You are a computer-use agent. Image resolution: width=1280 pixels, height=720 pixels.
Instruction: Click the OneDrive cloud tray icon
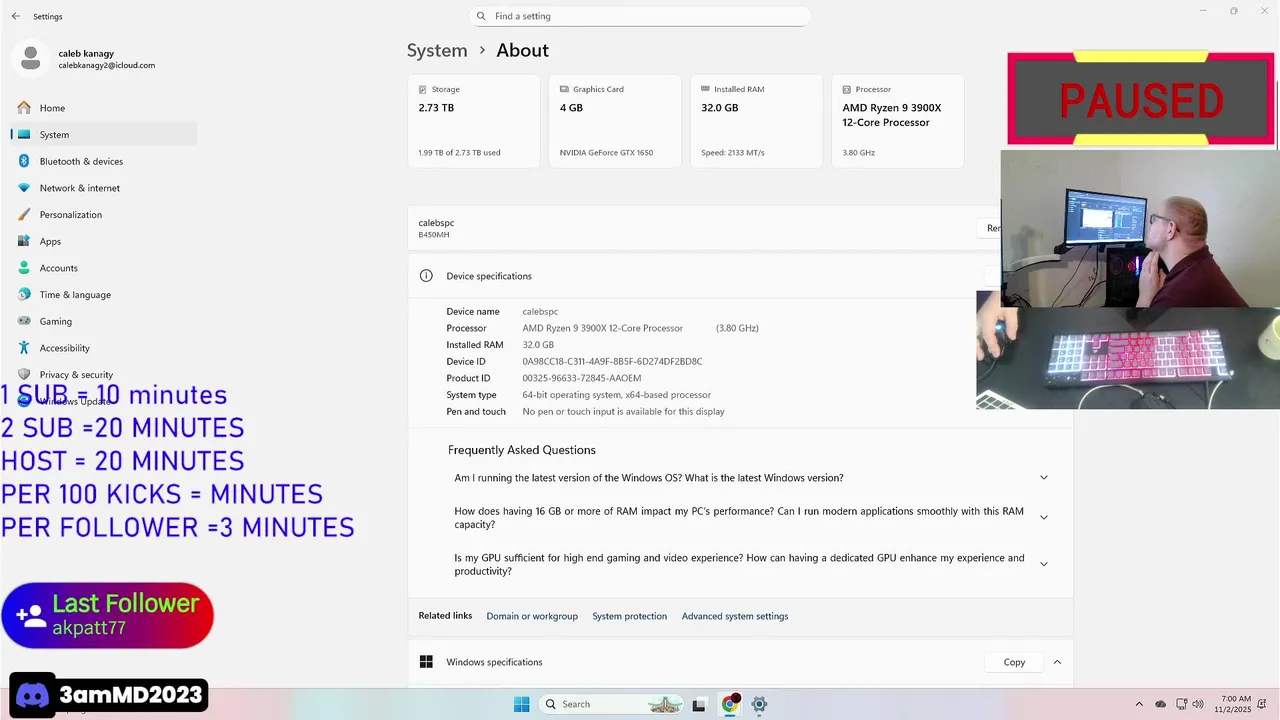point(1161,704)
